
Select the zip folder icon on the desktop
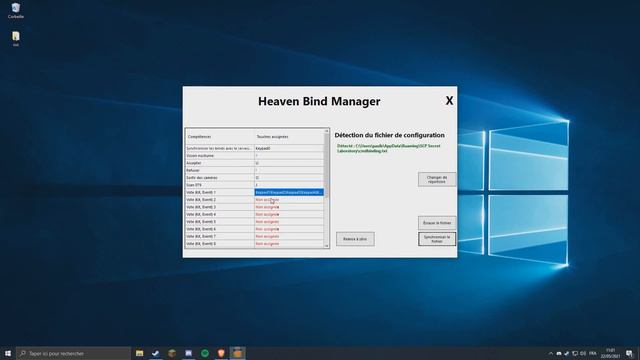click(16, 38)
